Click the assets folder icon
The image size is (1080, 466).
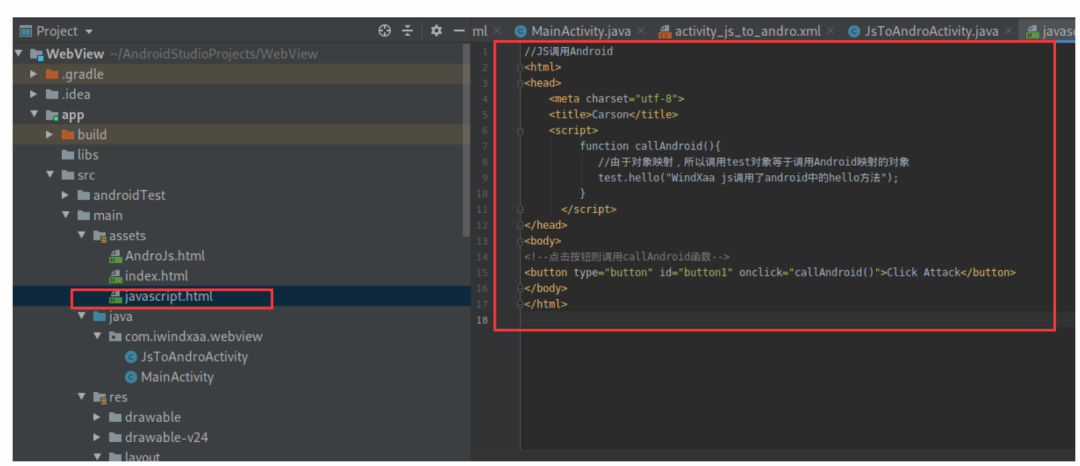tap(99, 236)
